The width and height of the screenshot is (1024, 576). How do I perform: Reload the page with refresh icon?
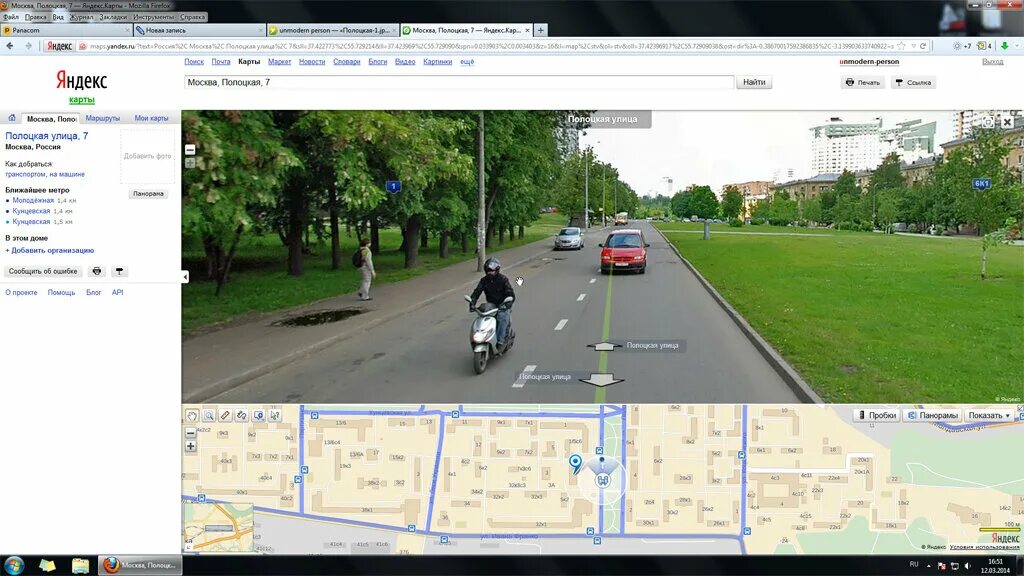tap(923, 46)
